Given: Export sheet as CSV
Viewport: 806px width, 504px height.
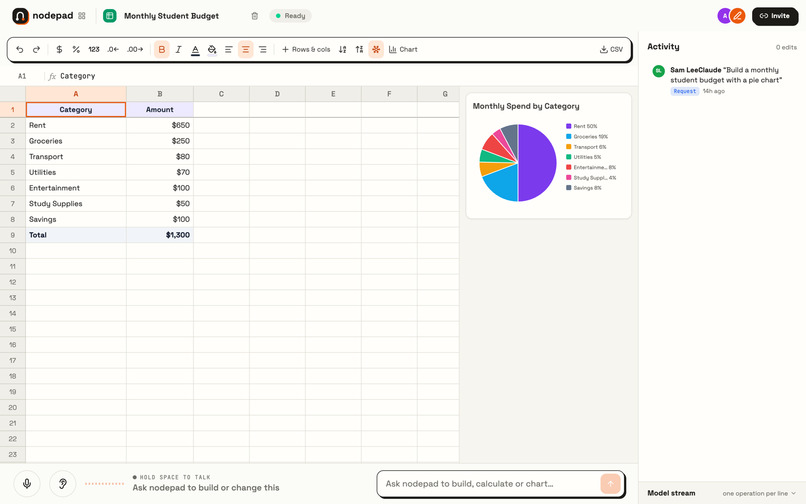Looking at the screenshot, I should pos(611,49).
